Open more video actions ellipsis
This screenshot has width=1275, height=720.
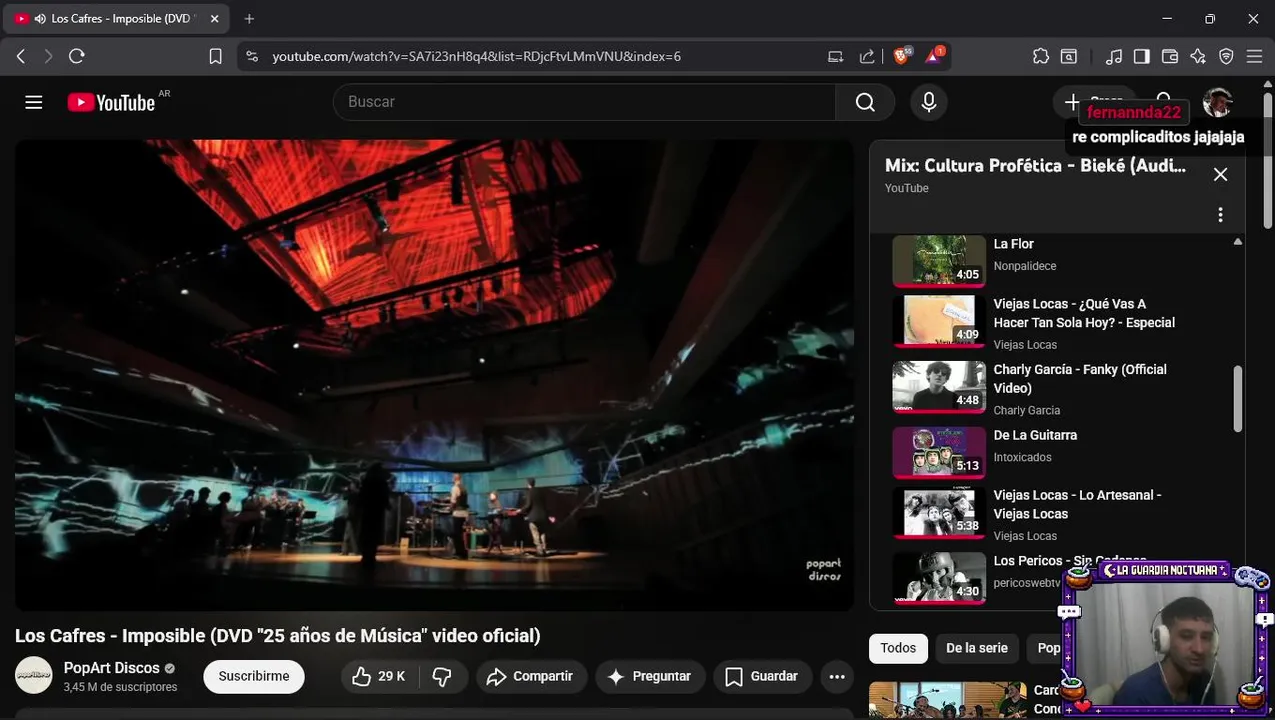pyautogui.click(x=837, y=677)
